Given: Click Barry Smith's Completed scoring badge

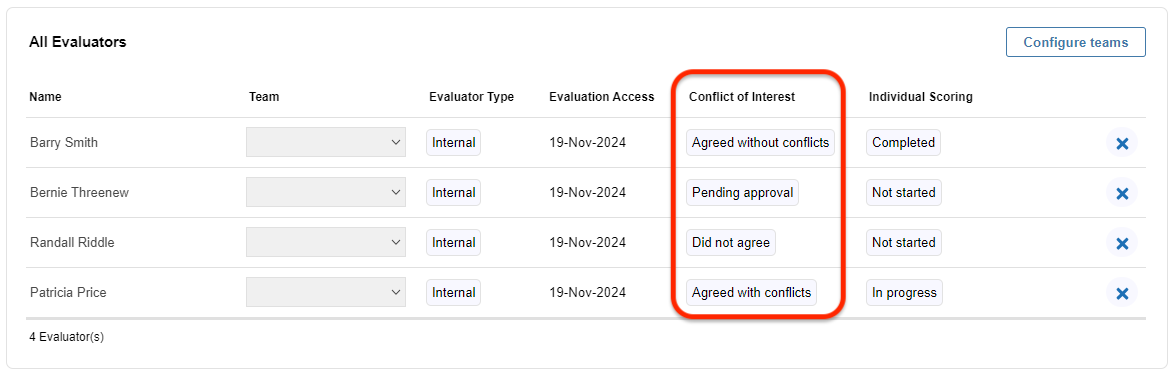Looking at the screenshot, I should coord(903,142).
